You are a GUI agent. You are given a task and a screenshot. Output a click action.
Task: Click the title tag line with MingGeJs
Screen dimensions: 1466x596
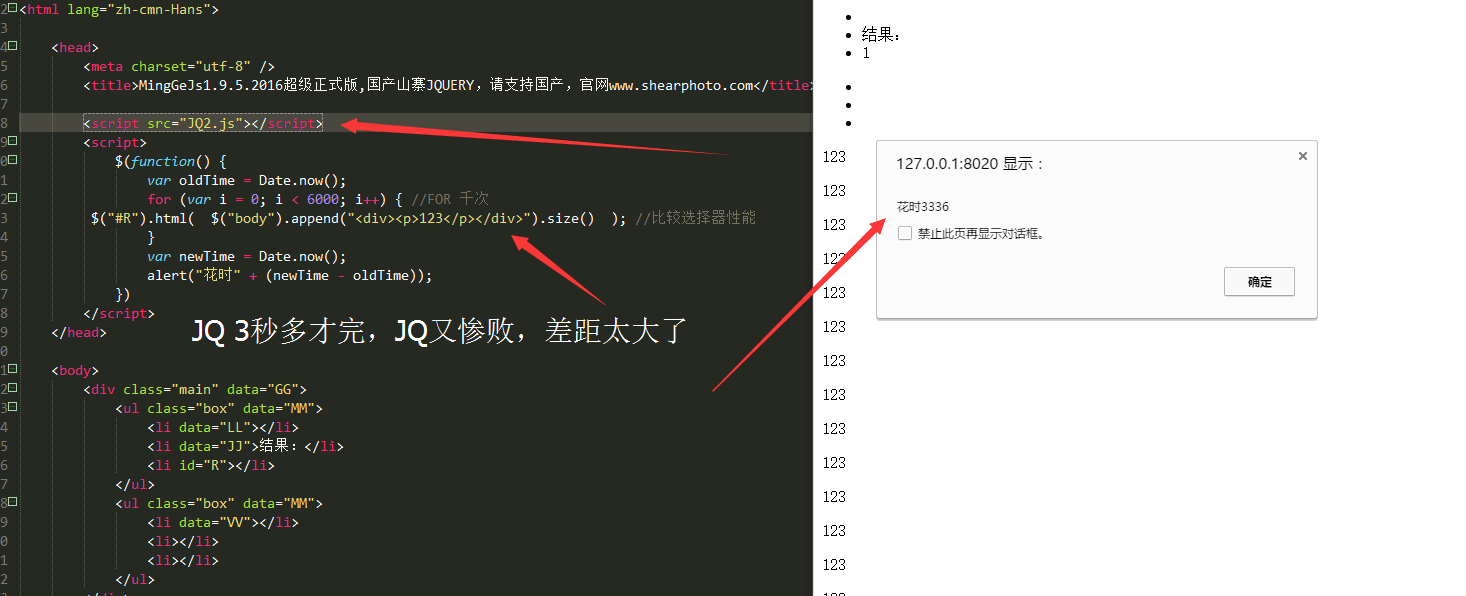coord(449,85)
